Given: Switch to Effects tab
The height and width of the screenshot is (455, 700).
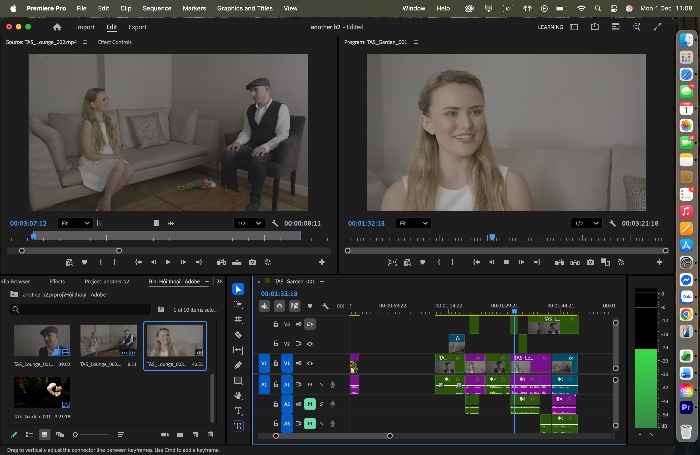Looking at the screenshot, I should pyautogui.click(x=57, y=281).
